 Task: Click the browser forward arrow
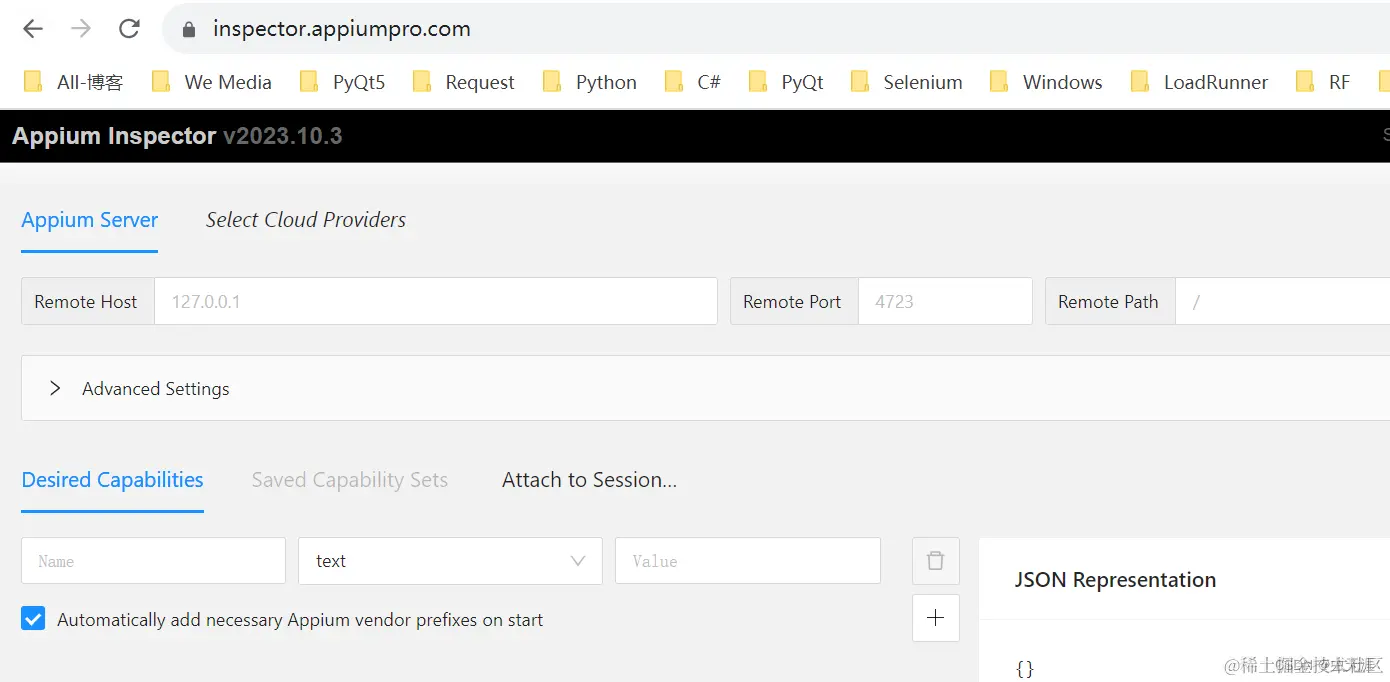(81, 29)
